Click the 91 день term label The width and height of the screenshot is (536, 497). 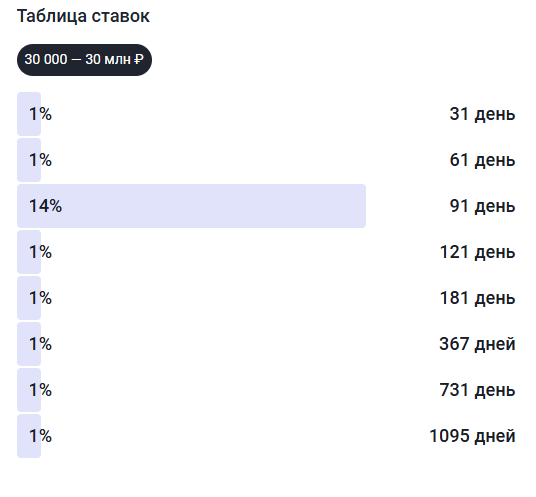pyautogui.click(x=482, y=206)
